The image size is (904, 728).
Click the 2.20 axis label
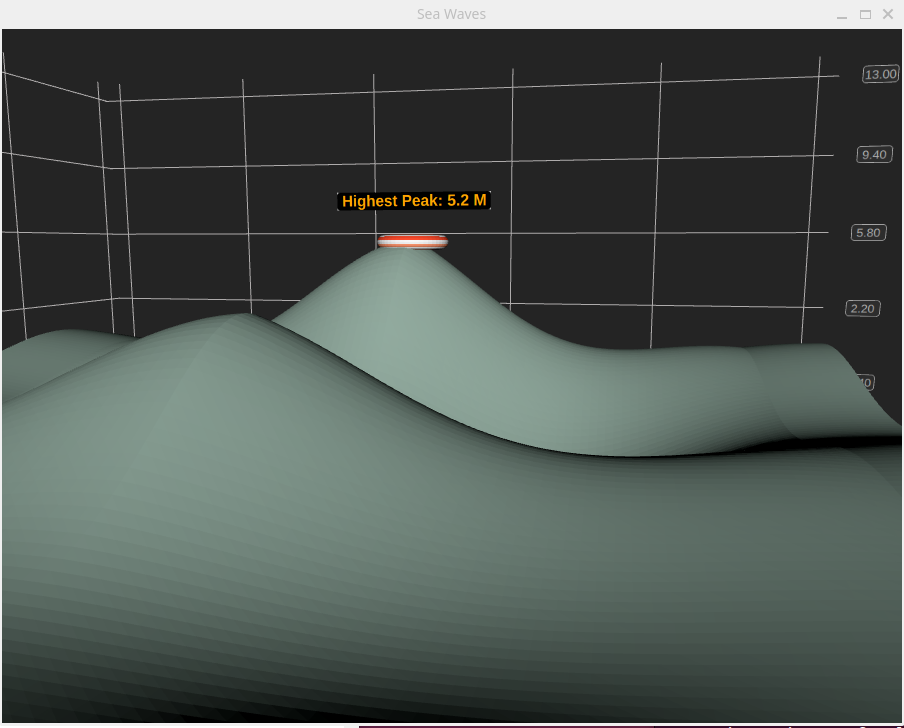tap(862, 308)
